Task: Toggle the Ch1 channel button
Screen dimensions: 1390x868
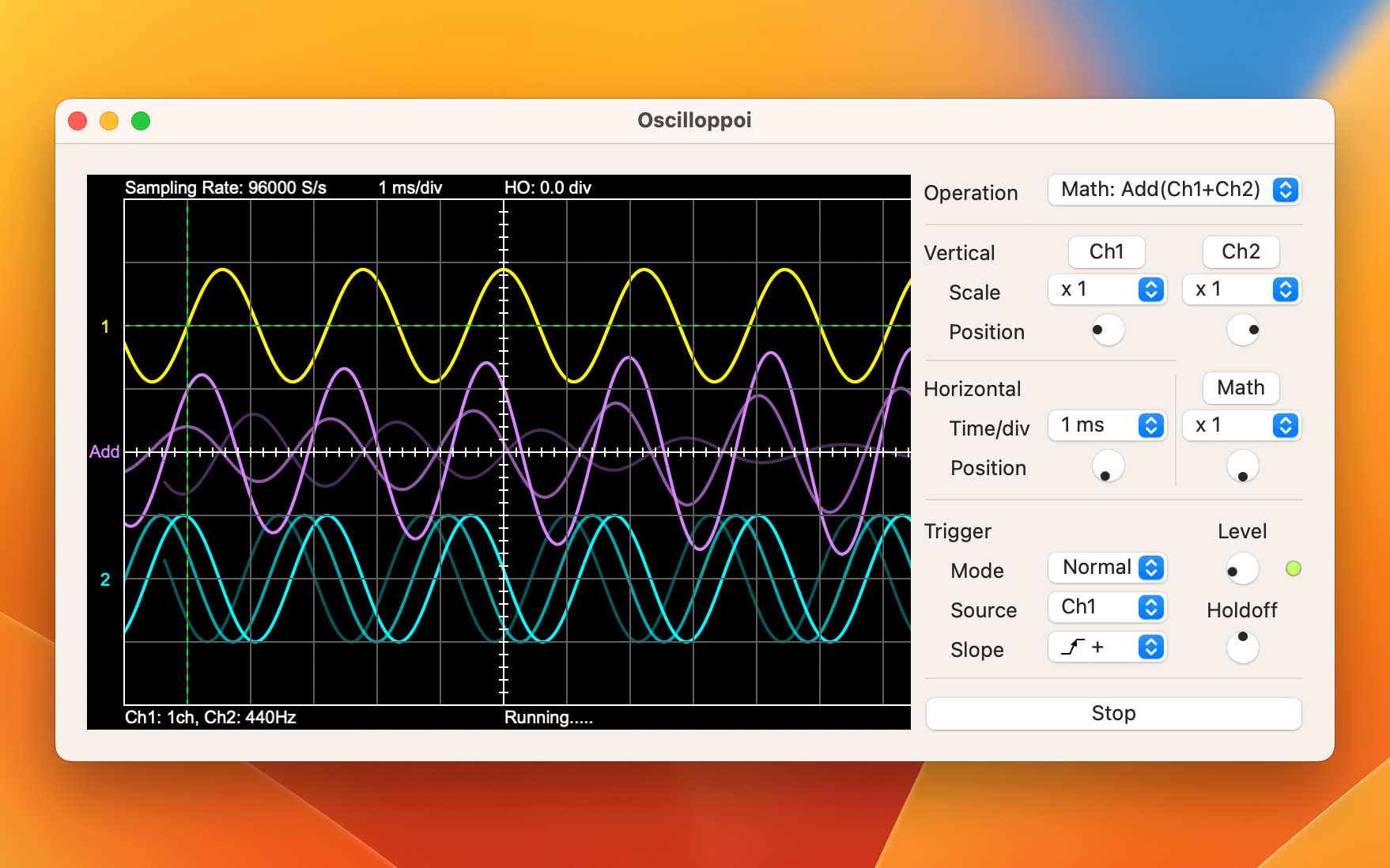Action: [1106, 252]
